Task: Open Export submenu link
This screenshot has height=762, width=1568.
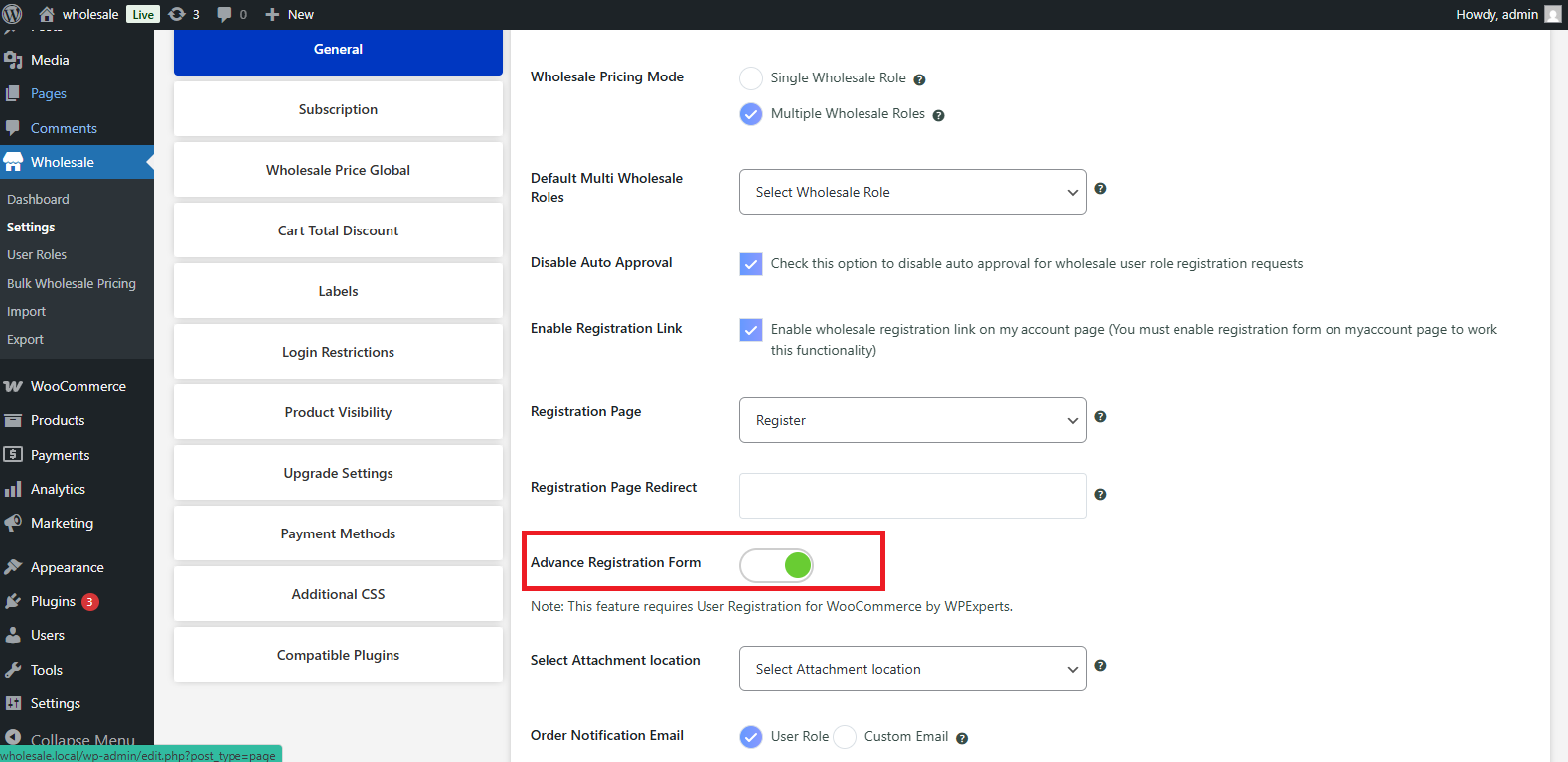Action: tap(25, 339)
